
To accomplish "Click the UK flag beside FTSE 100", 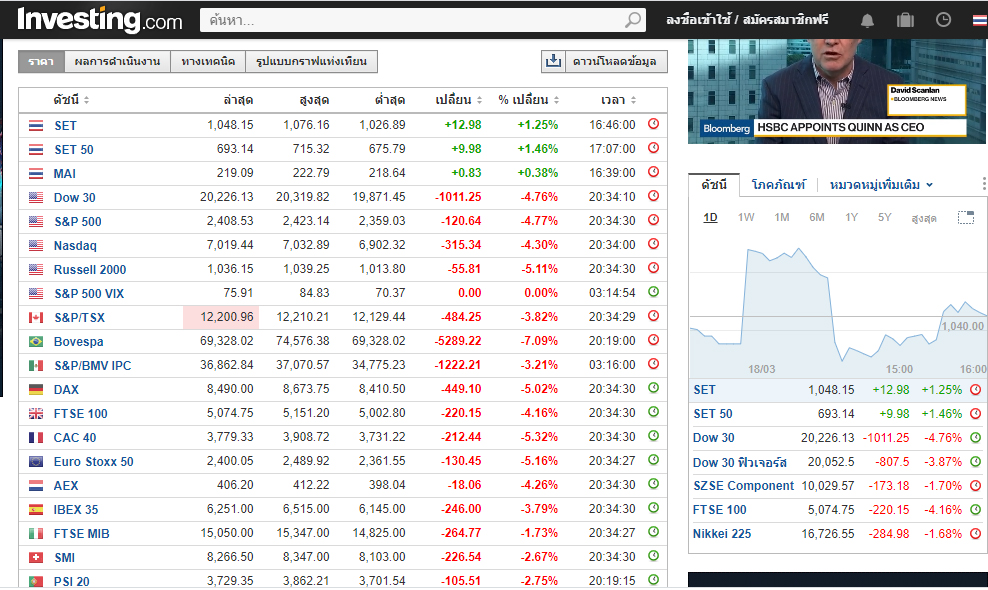I will pyautogui.click(x=36, y=414).
